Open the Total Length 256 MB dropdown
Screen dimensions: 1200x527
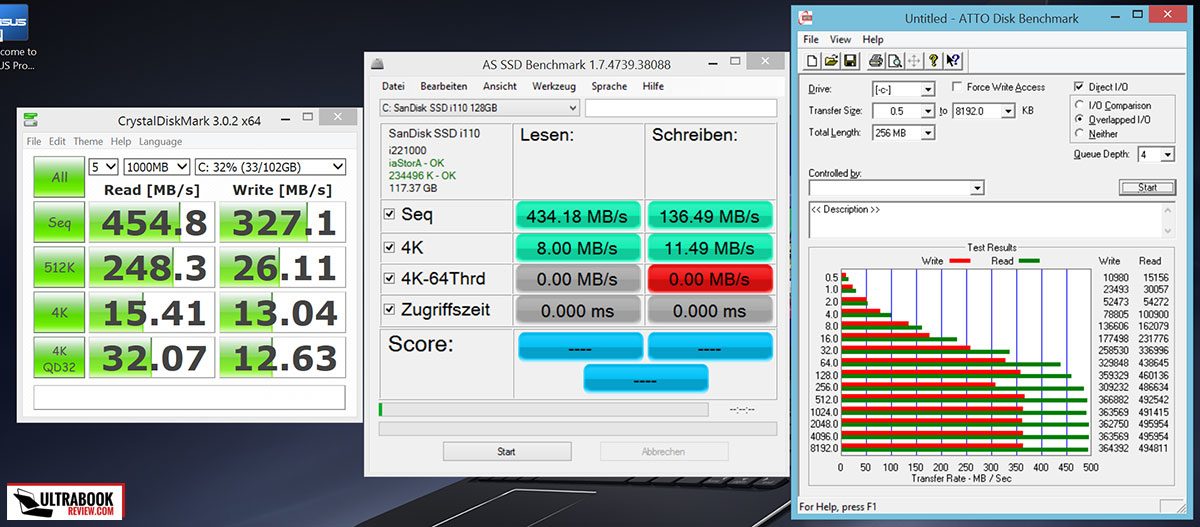tap(926, 132)
